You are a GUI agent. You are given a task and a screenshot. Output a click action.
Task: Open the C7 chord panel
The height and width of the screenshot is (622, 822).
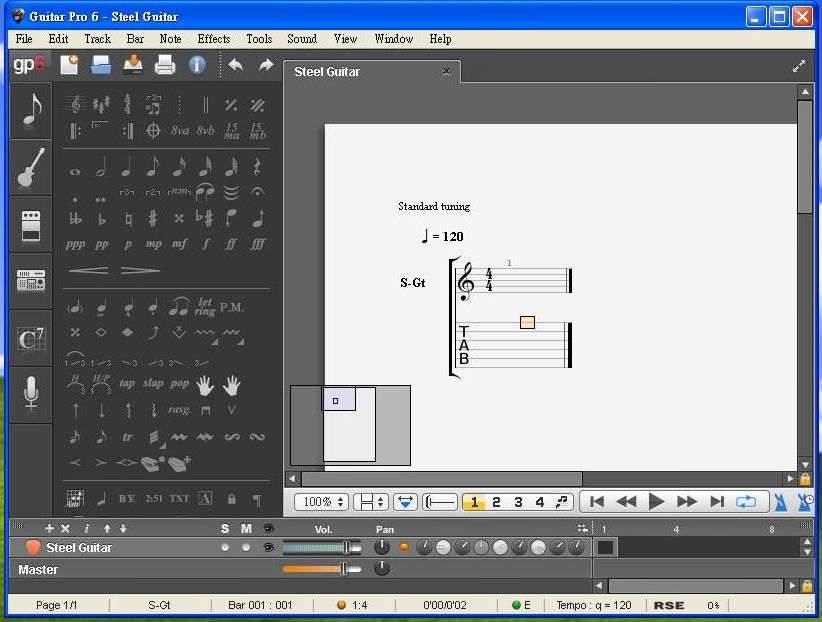pyautogui.click(x=30, y=338)
